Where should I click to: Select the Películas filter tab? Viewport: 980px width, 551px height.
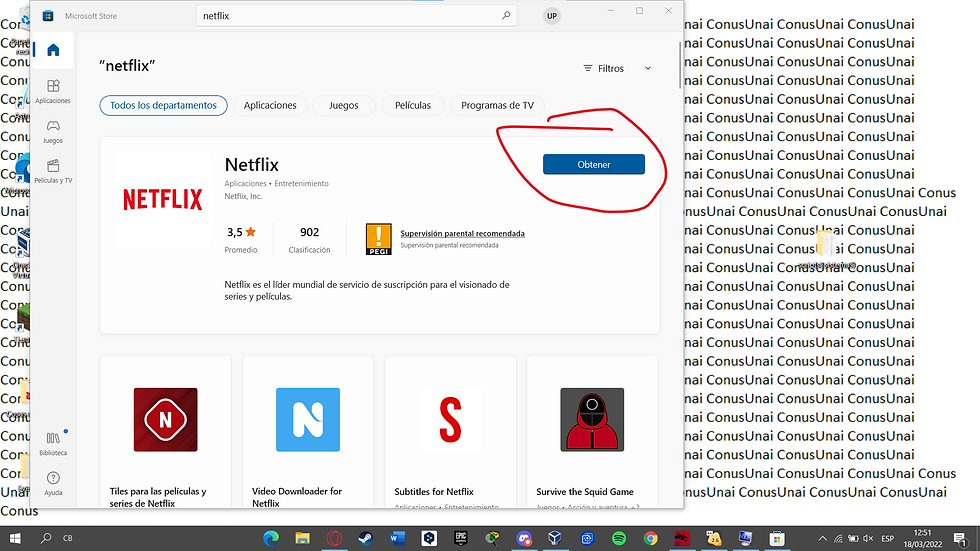(412, 106)
